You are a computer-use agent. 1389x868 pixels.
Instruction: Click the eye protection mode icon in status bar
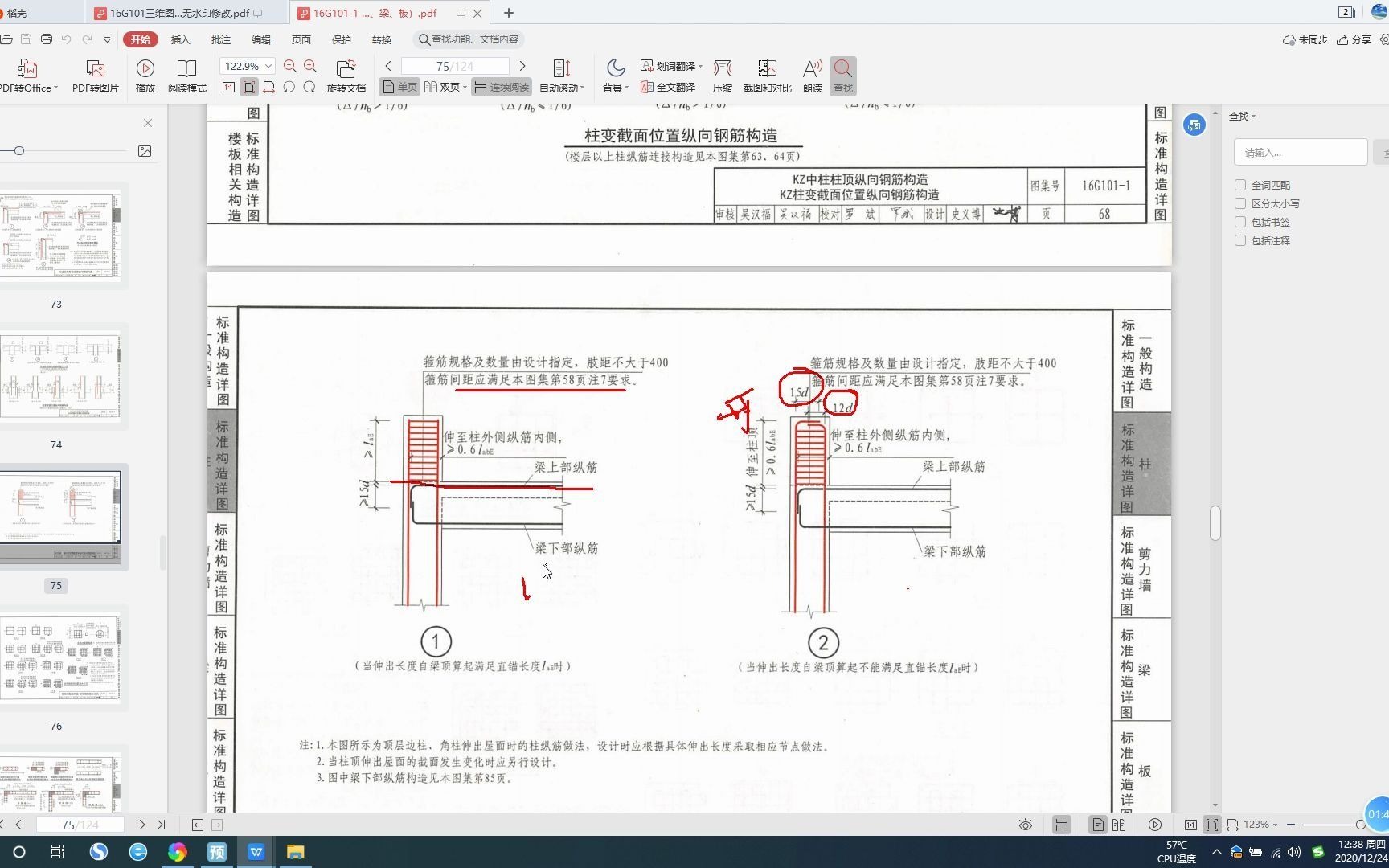[x=1026, y=825]
